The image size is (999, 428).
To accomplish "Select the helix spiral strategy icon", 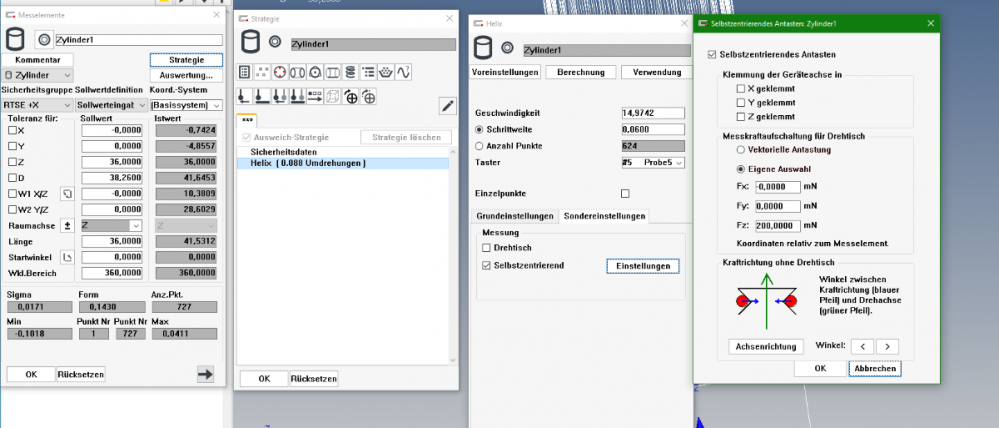I will [350, 72].
